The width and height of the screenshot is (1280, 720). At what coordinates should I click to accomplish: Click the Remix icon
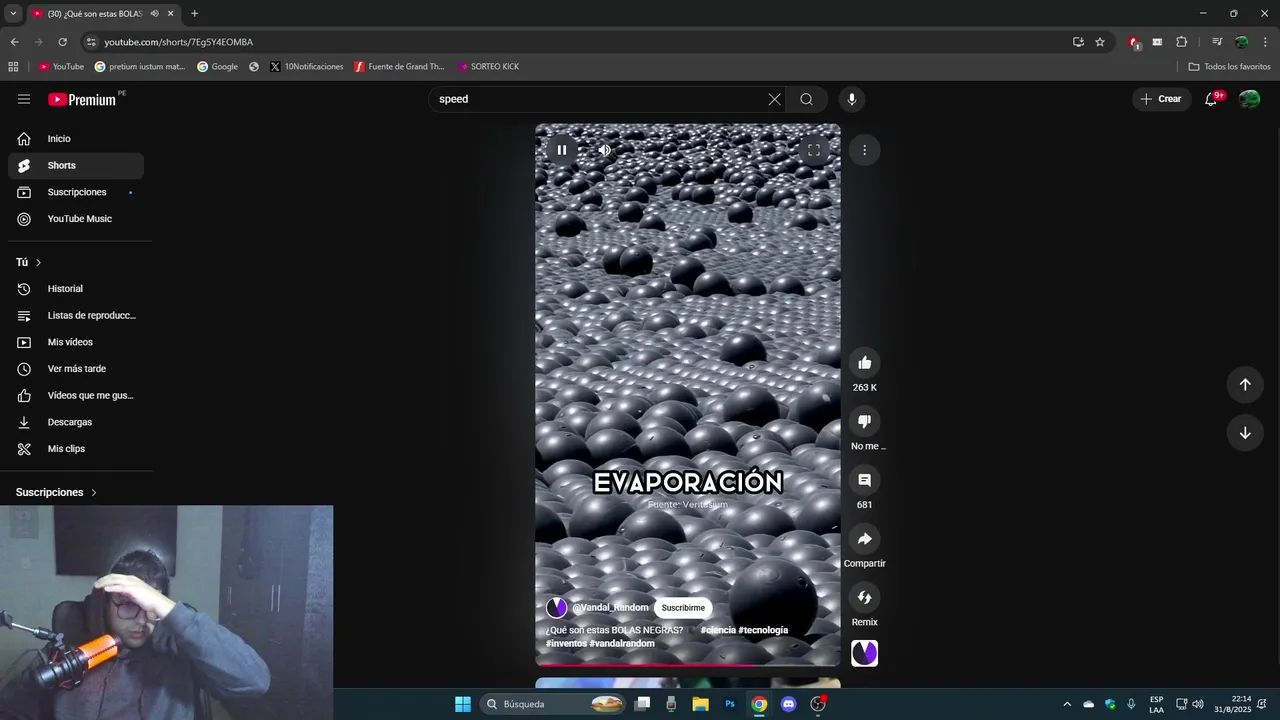865,597
